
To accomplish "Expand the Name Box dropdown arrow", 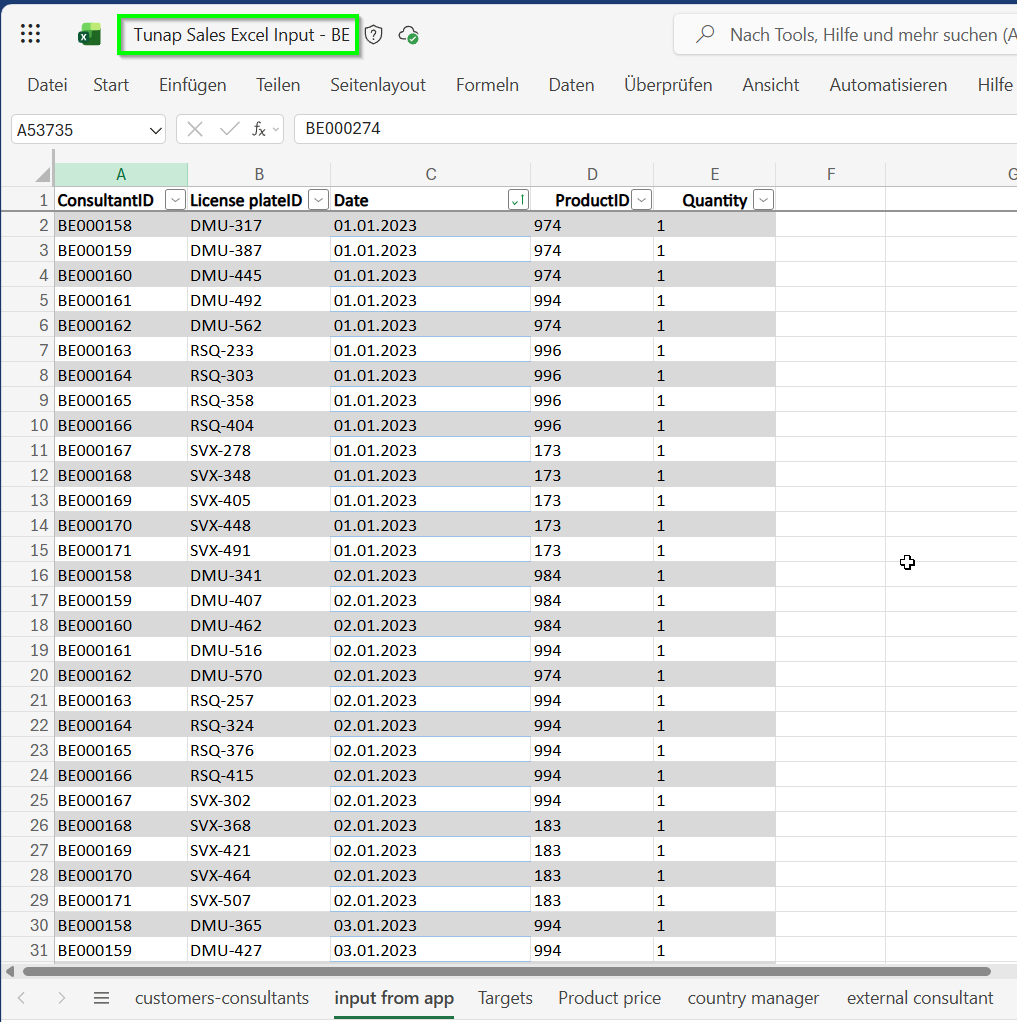I will (155, 130).
